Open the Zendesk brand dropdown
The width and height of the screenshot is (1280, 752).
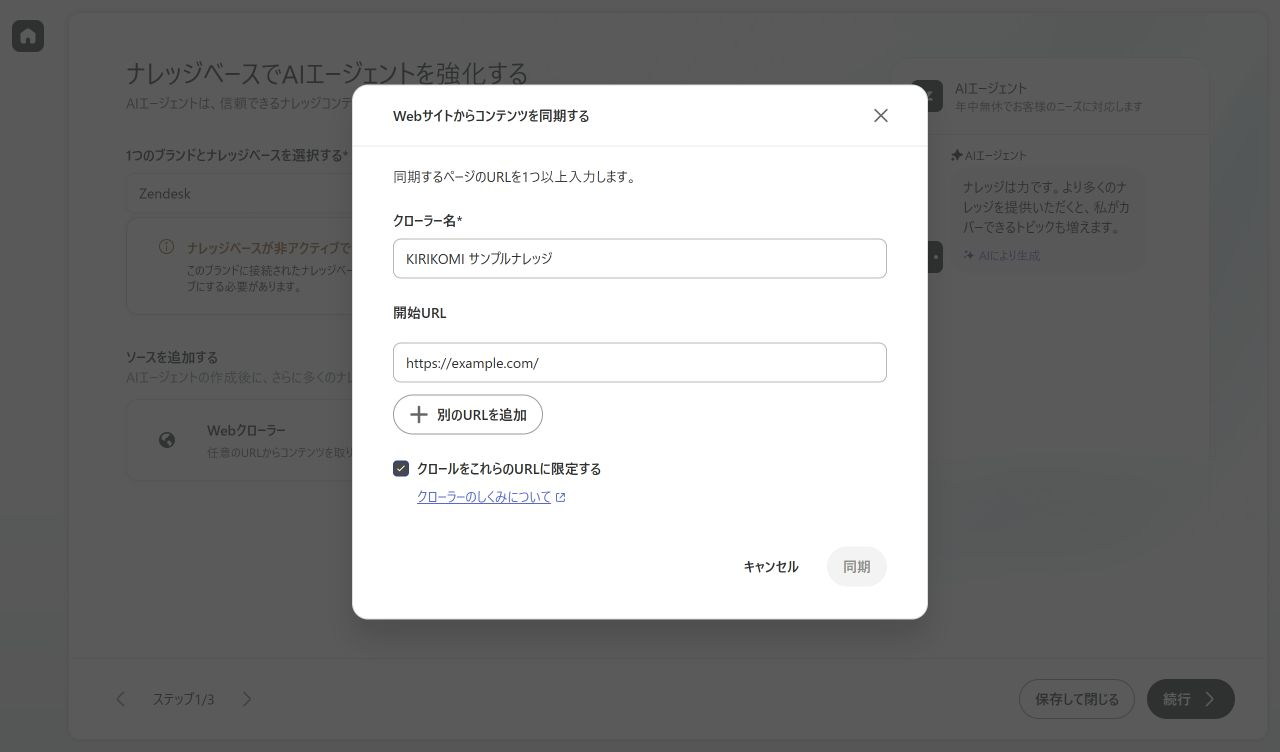click(x=240, y=194)
